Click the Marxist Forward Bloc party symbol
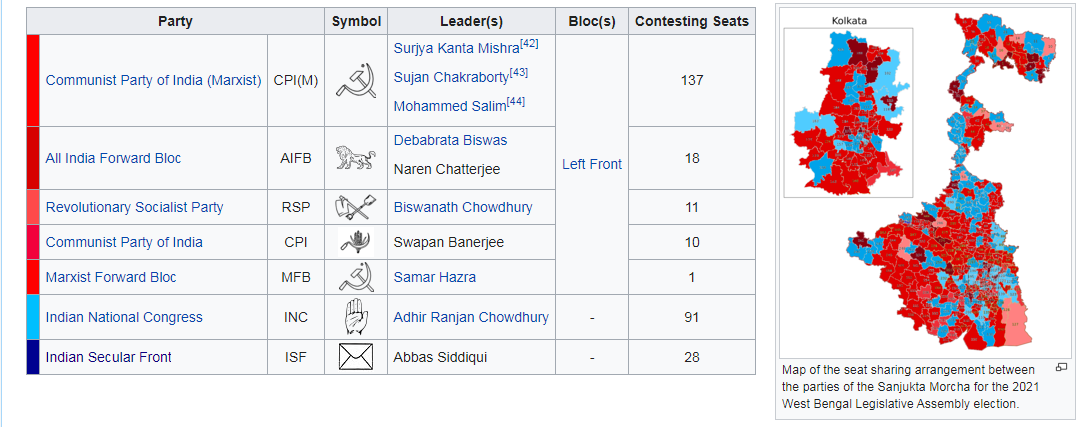Image resolution: width=1081 pixels, height=427 pixels. point(355,277)
